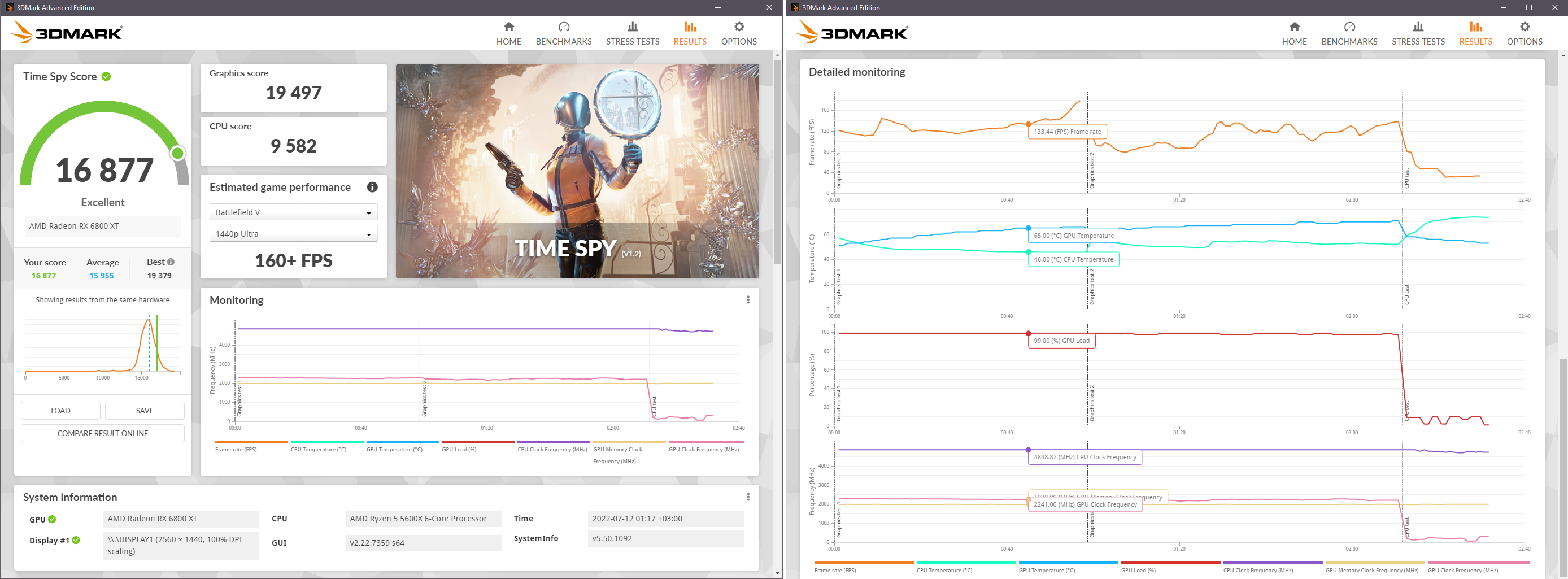Open OPTIONS gear in the left 3DMark window
This screenshot has height=579, width=1568.
click(739, 33)
